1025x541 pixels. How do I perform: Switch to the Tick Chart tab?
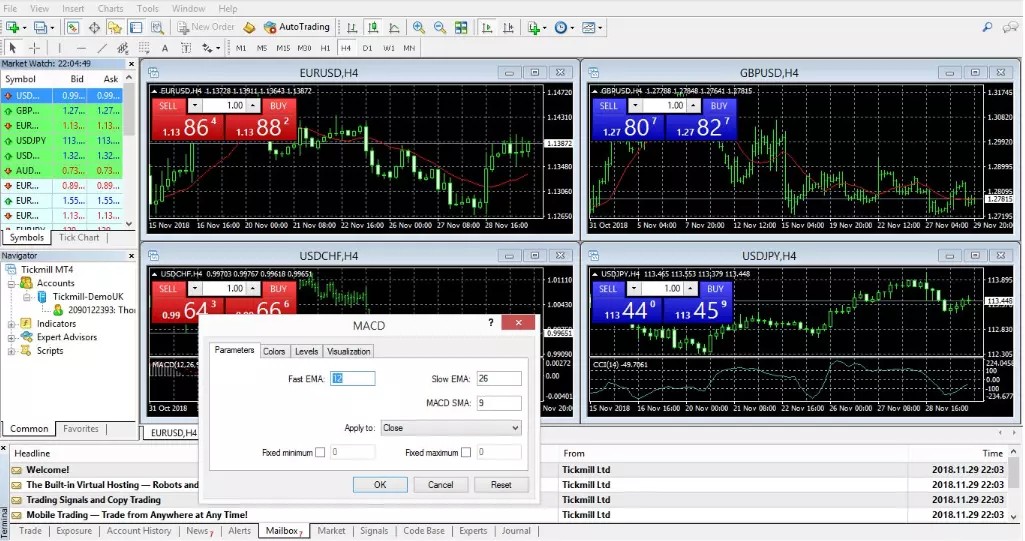pyautogui.click(x=79, y=237)
